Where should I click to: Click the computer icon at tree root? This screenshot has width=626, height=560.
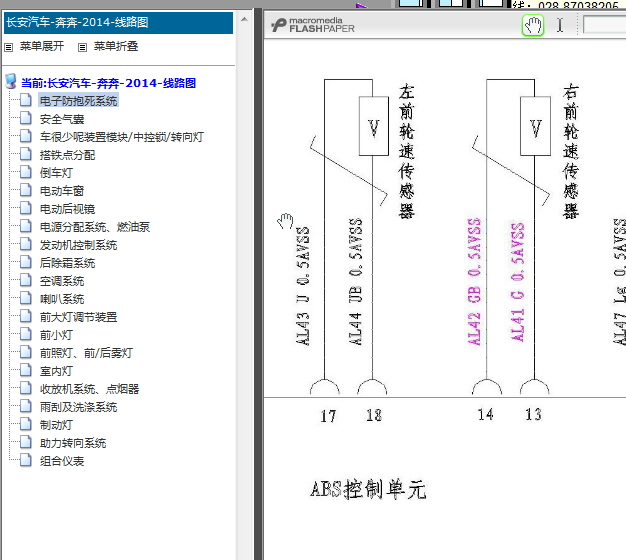[11, 81]
